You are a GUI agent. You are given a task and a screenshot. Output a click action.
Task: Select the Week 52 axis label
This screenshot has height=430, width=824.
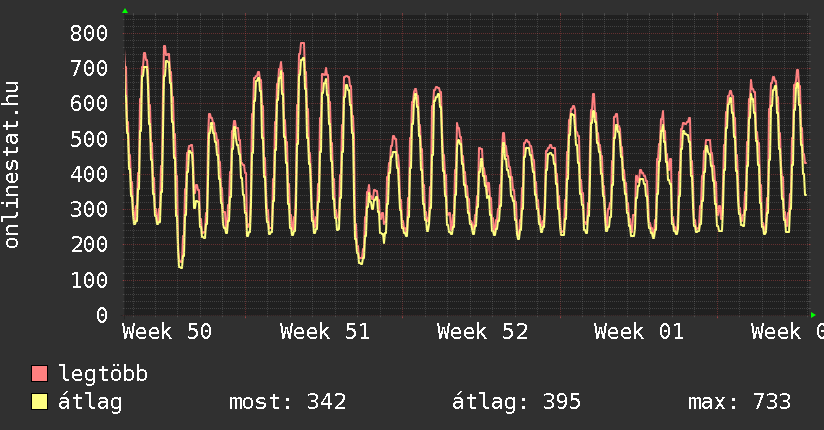[482, 332]
